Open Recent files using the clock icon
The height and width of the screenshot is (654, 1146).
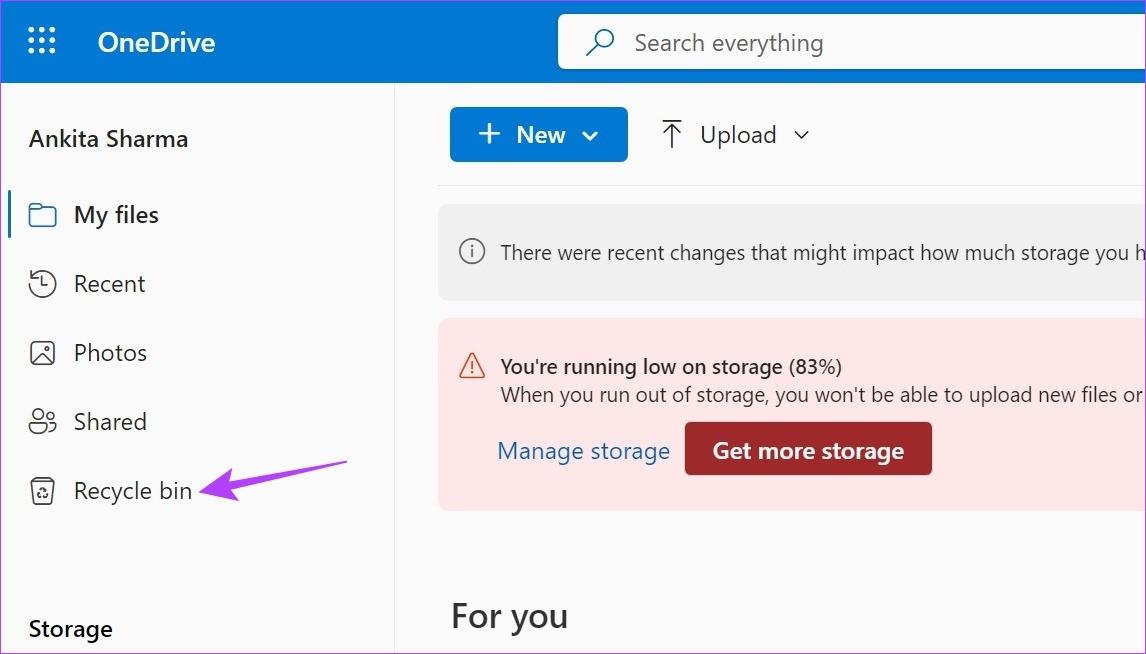click(x=41, y=284)
